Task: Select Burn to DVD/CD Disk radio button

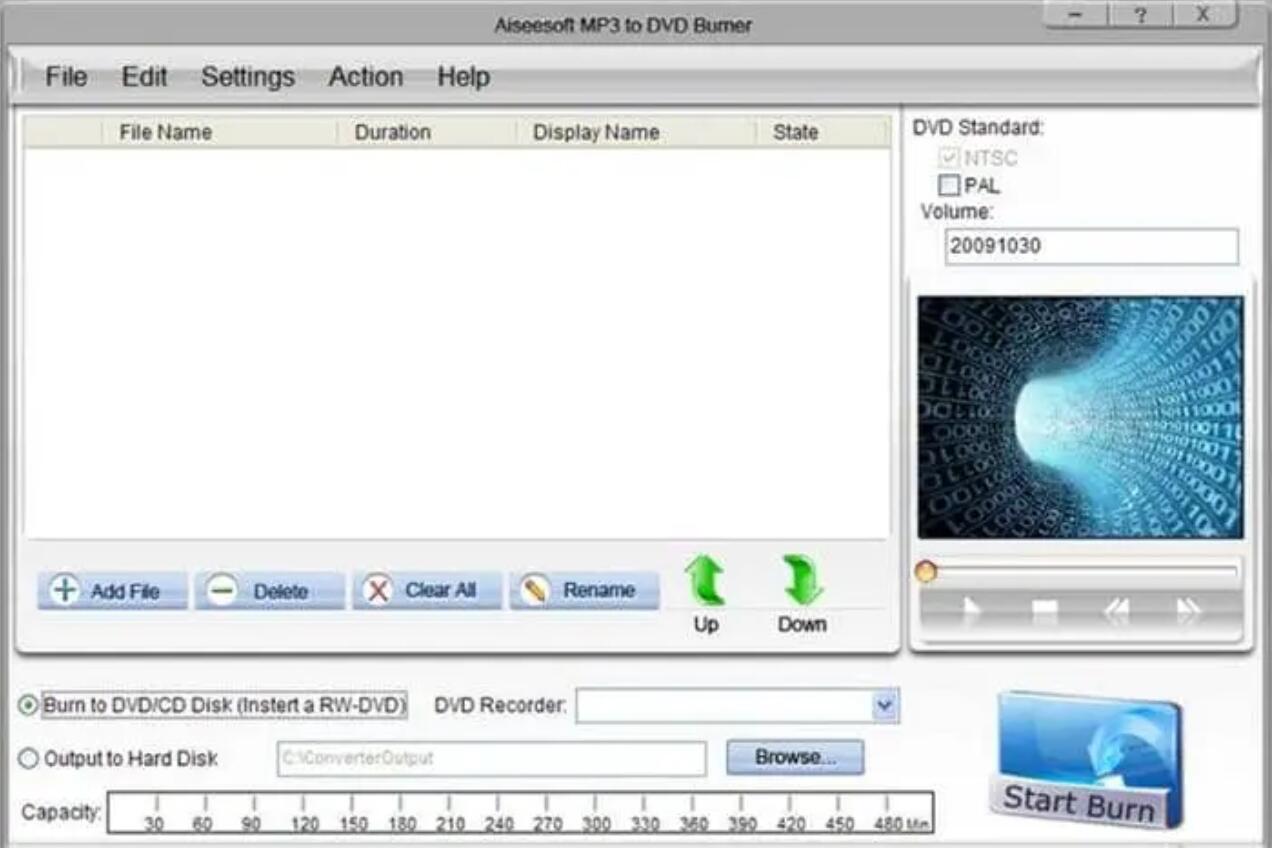Action: click(28, 705)
